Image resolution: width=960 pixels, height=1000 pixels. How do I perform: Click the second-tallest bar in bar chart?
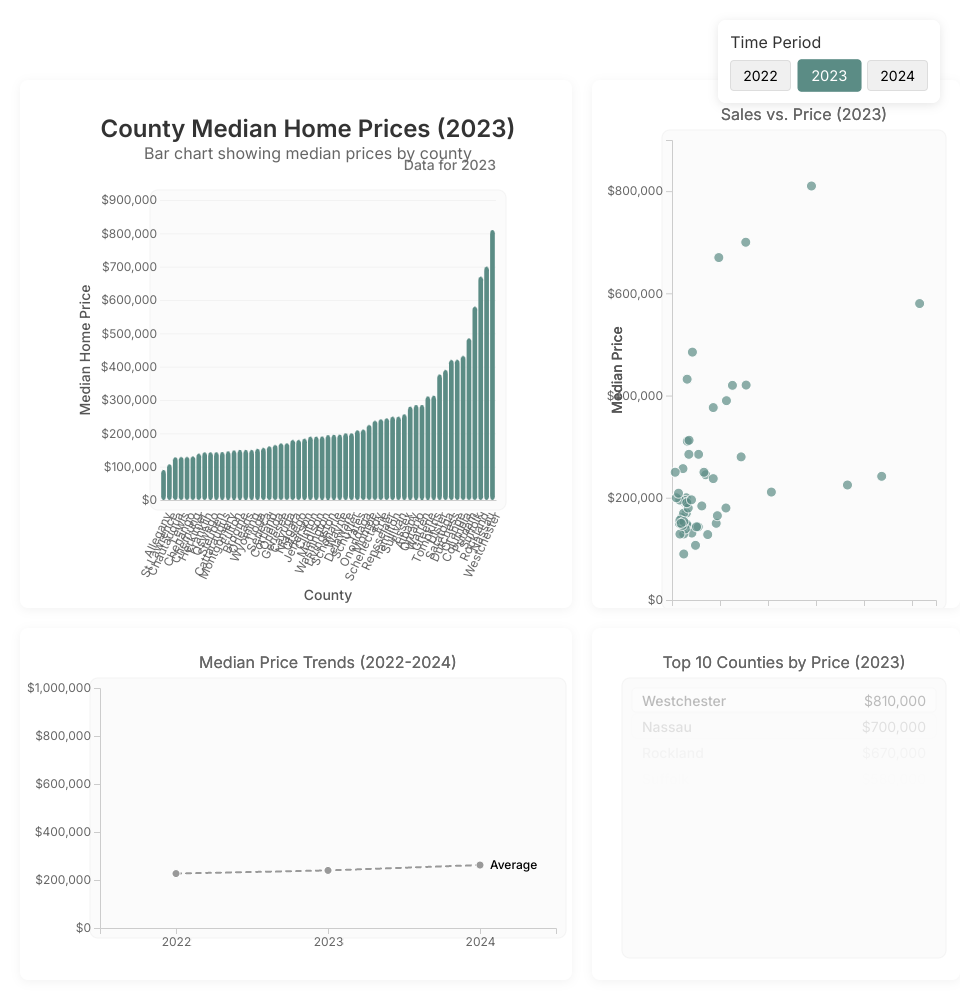tap(486, 383)
